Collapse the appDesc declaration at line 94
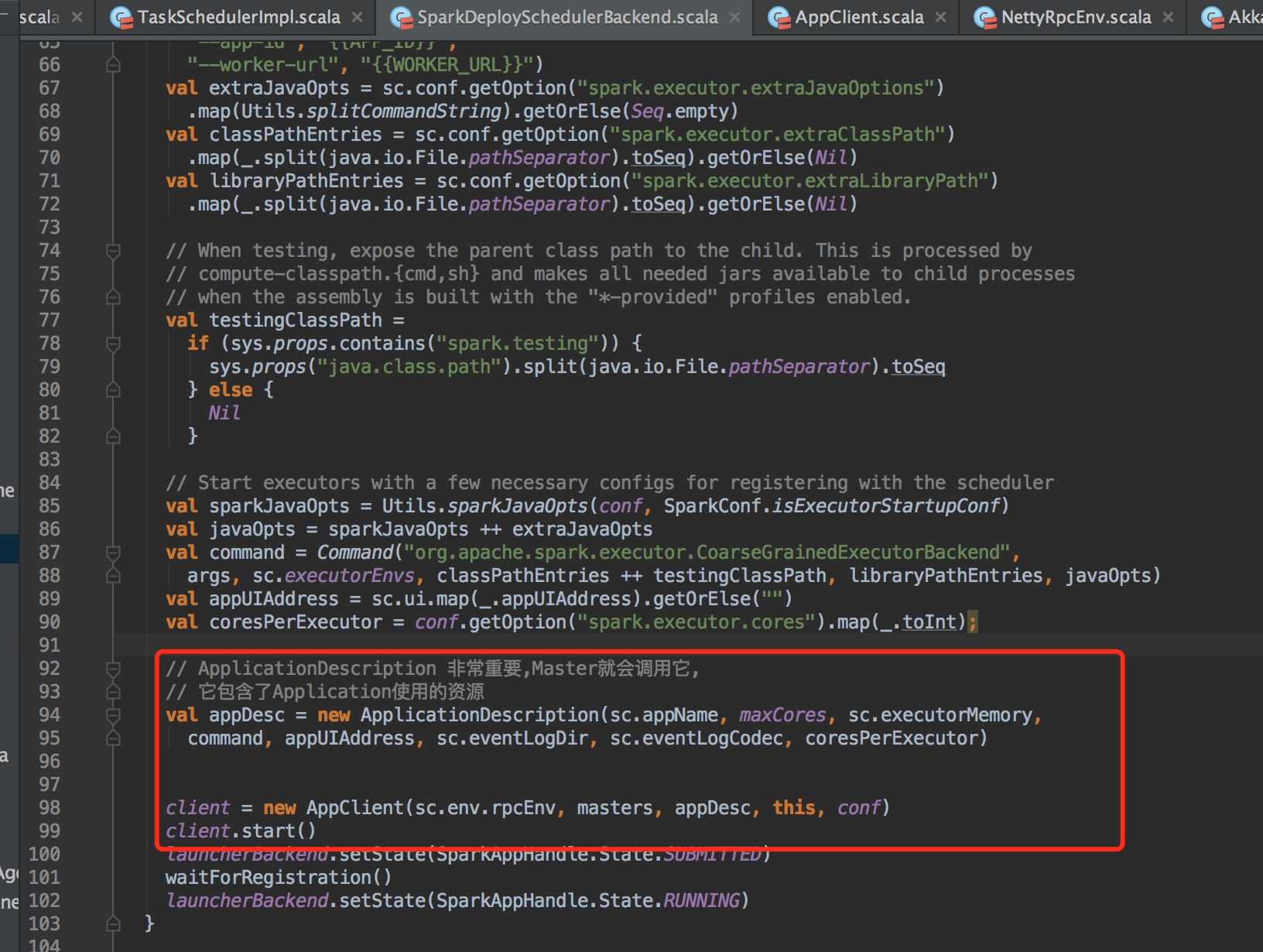1263x952 pixels. [113, 715]
